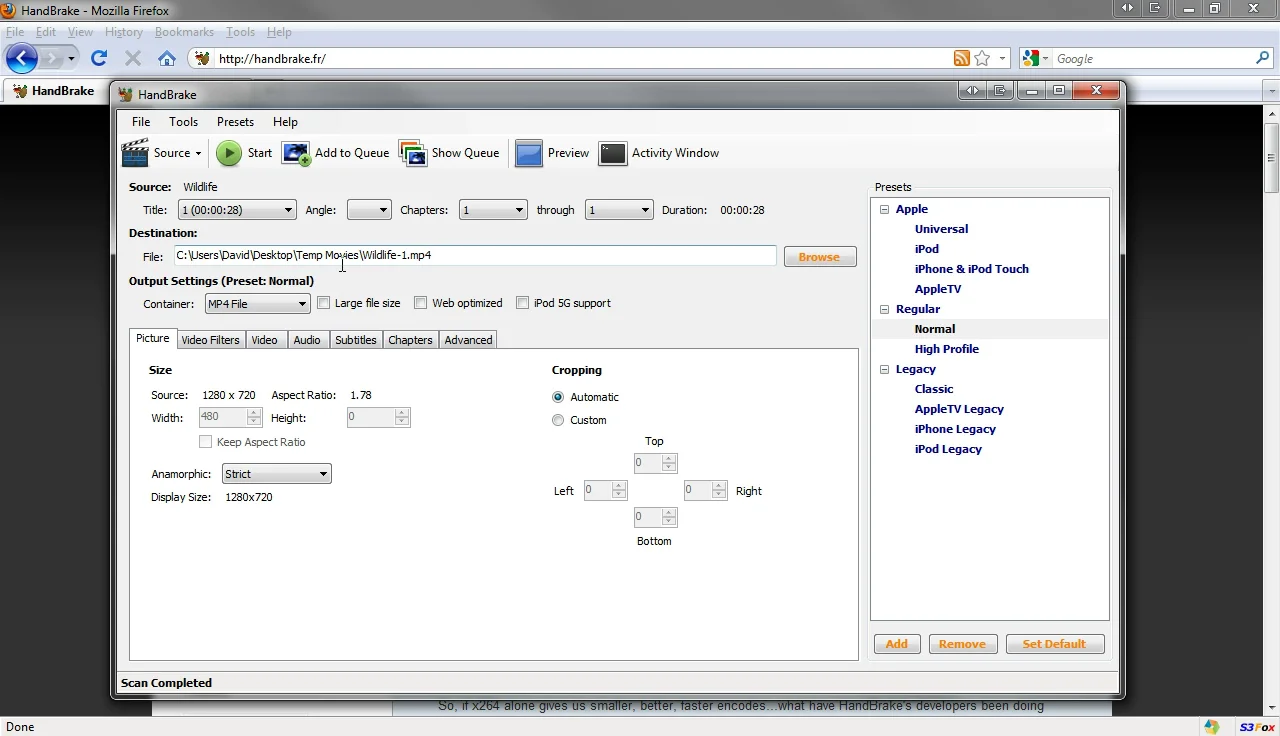Click the search magnifier icon
Image resolution: width=1280 pixels, height=736 pixels.
tap(1263, 58)
